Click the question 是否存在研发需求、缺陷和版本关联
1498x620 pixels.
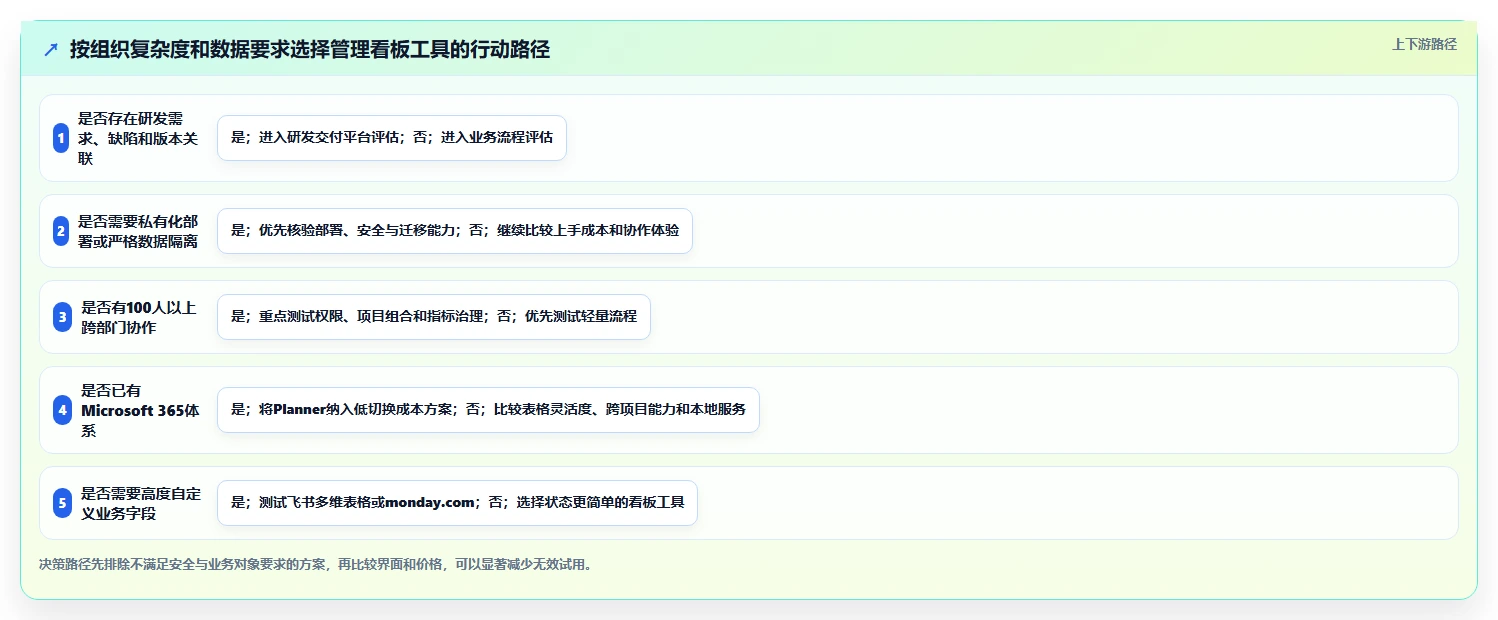[x=138, y=138]
